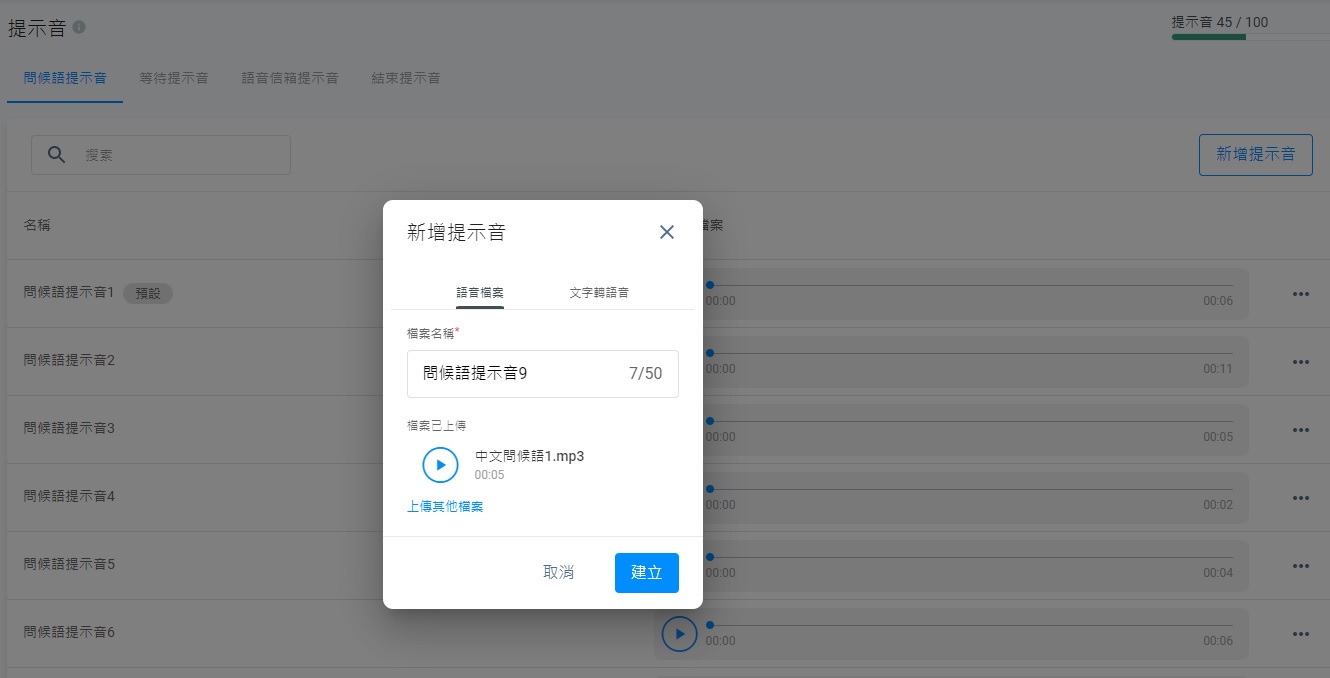Click the 新增提示音 button
This screenshot has height=678, width=1330.
point(1255,154)
